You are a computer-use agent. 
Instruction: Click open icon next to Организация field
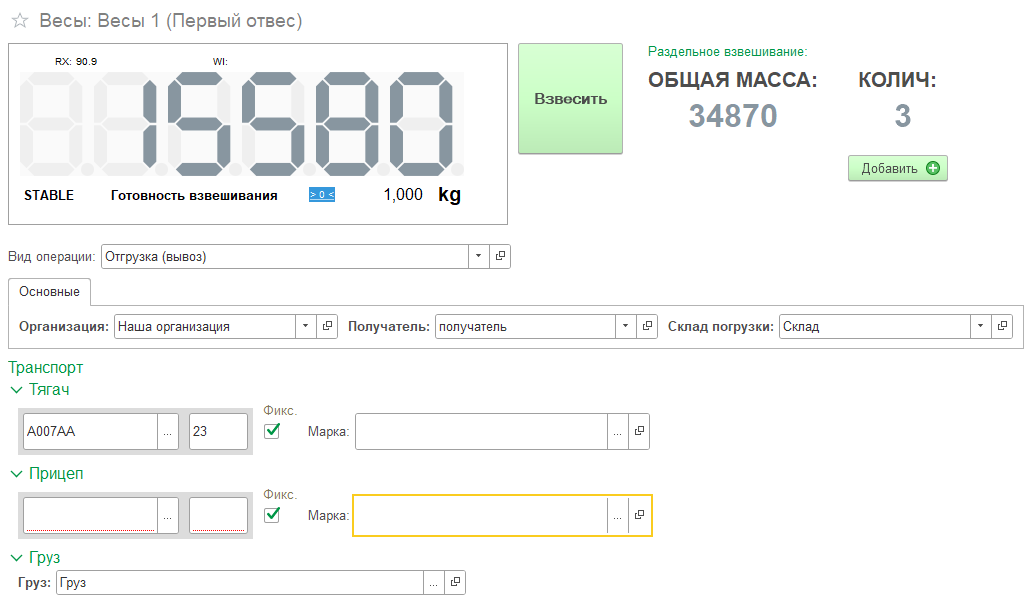click(327, 327)
